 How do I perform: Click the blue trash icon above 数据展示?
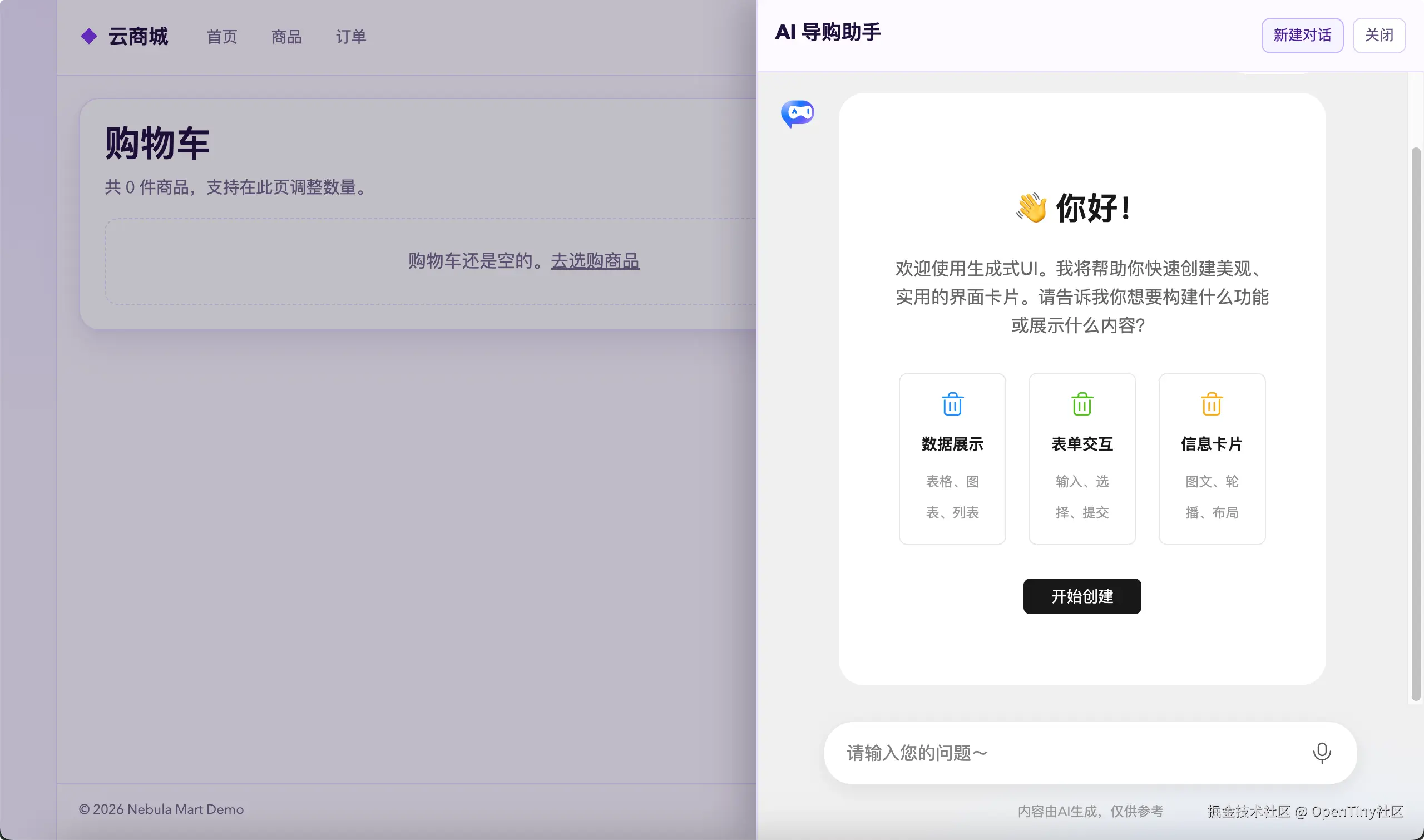(x=952, y=404)
